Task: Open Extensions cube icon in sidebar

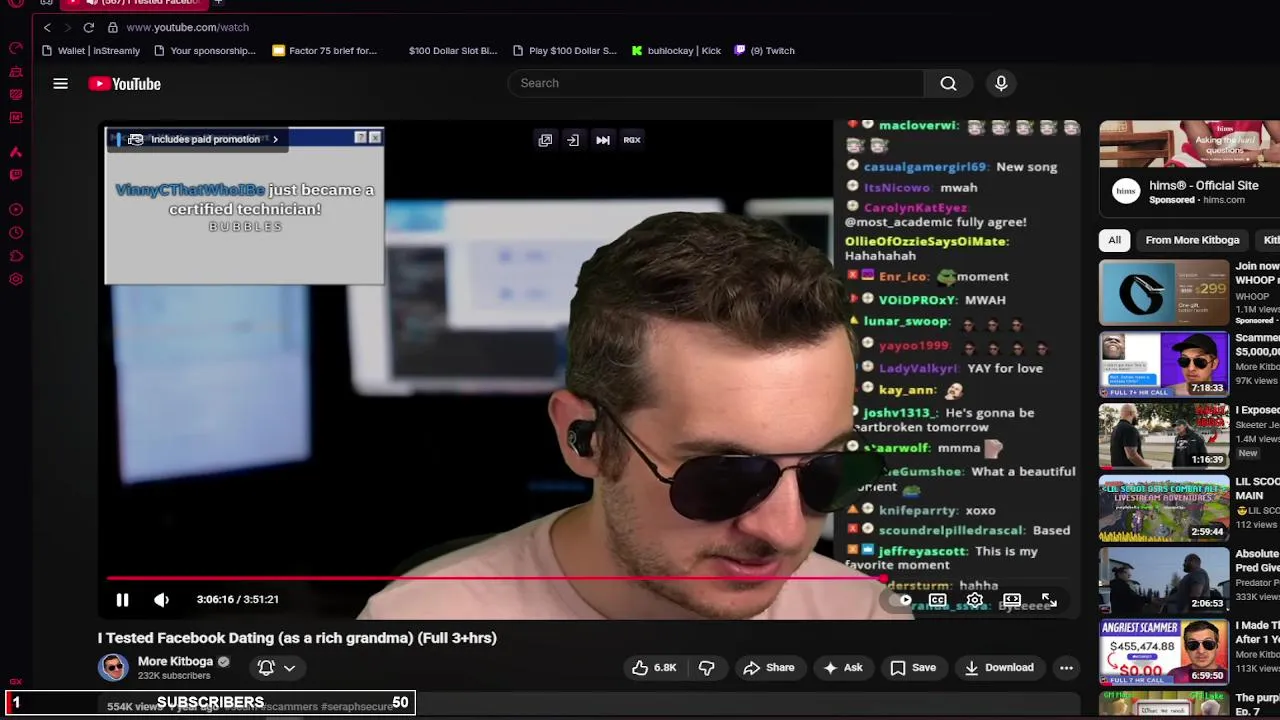Action: (16, 256)
